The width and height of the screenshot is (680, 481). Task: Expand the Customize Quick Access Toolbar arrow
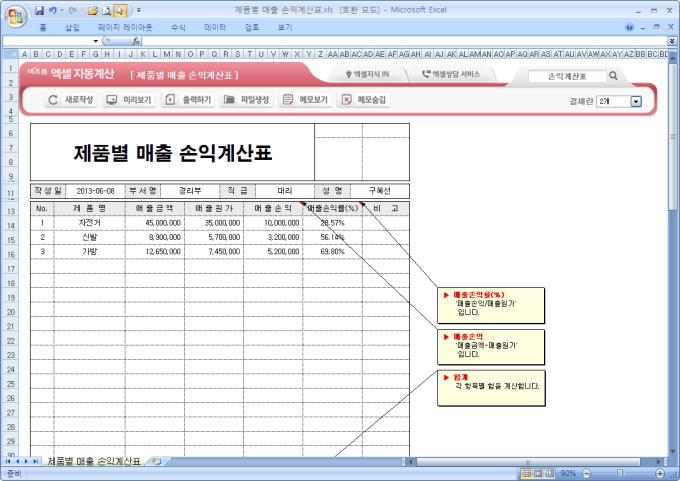click(x=138, y=10)
